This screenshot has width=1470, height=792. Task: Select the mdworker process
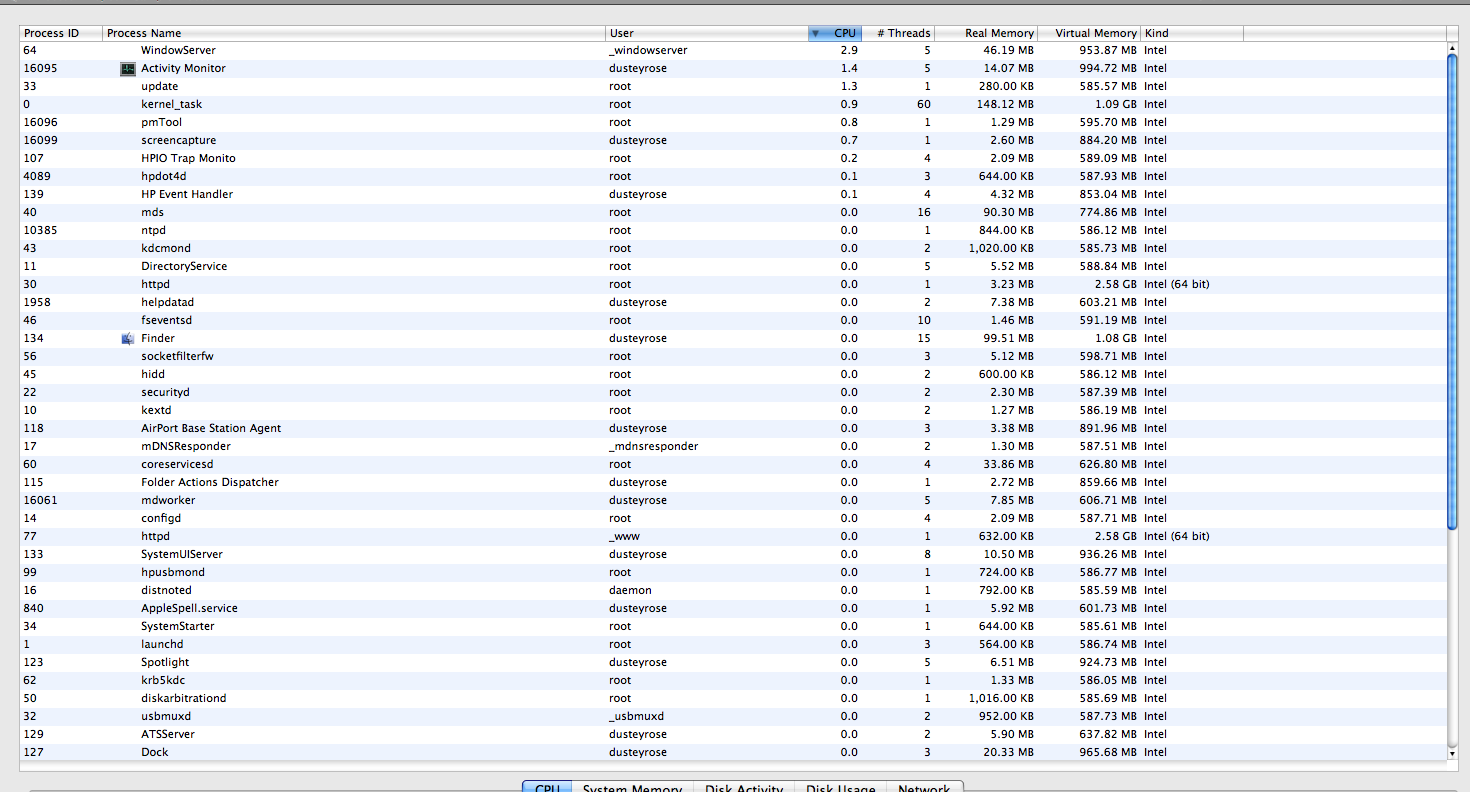733,500
